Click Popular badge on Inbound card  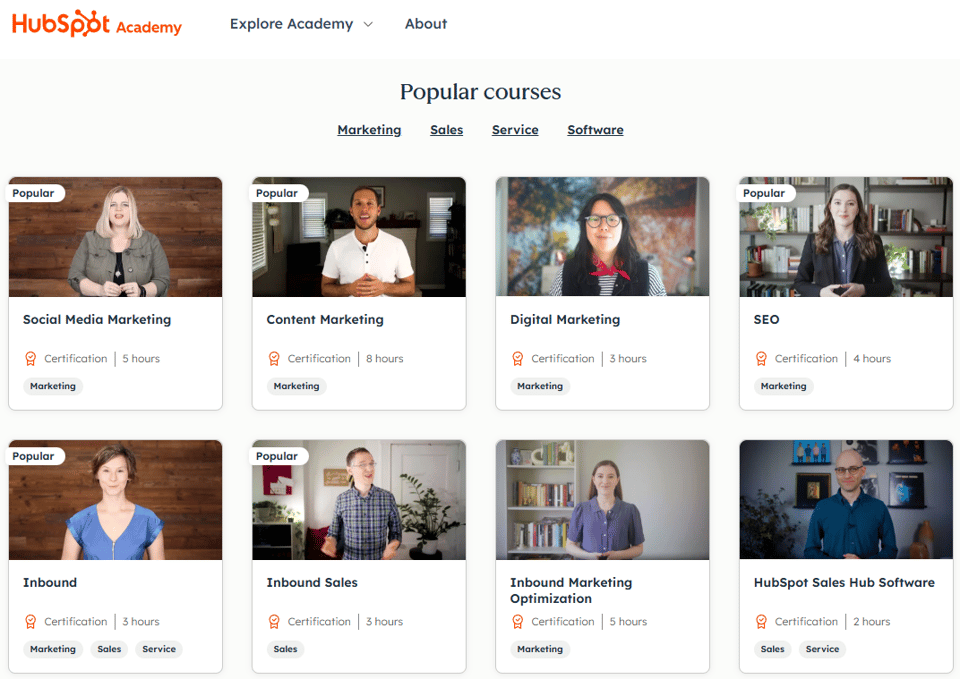tap(34, 456)
